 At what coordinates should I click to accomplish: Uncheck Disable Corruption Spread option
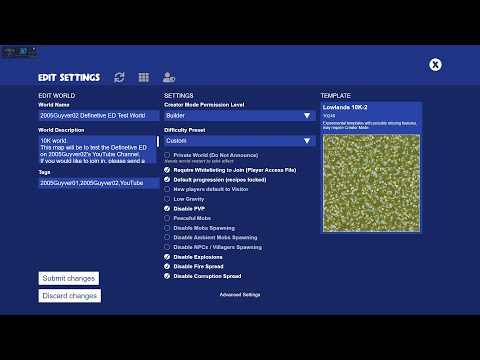[167, 276]
